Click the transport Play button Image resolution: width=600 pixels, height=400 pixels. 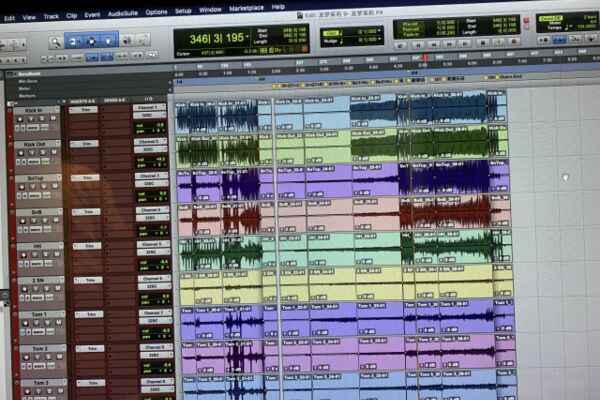point(499,42)
